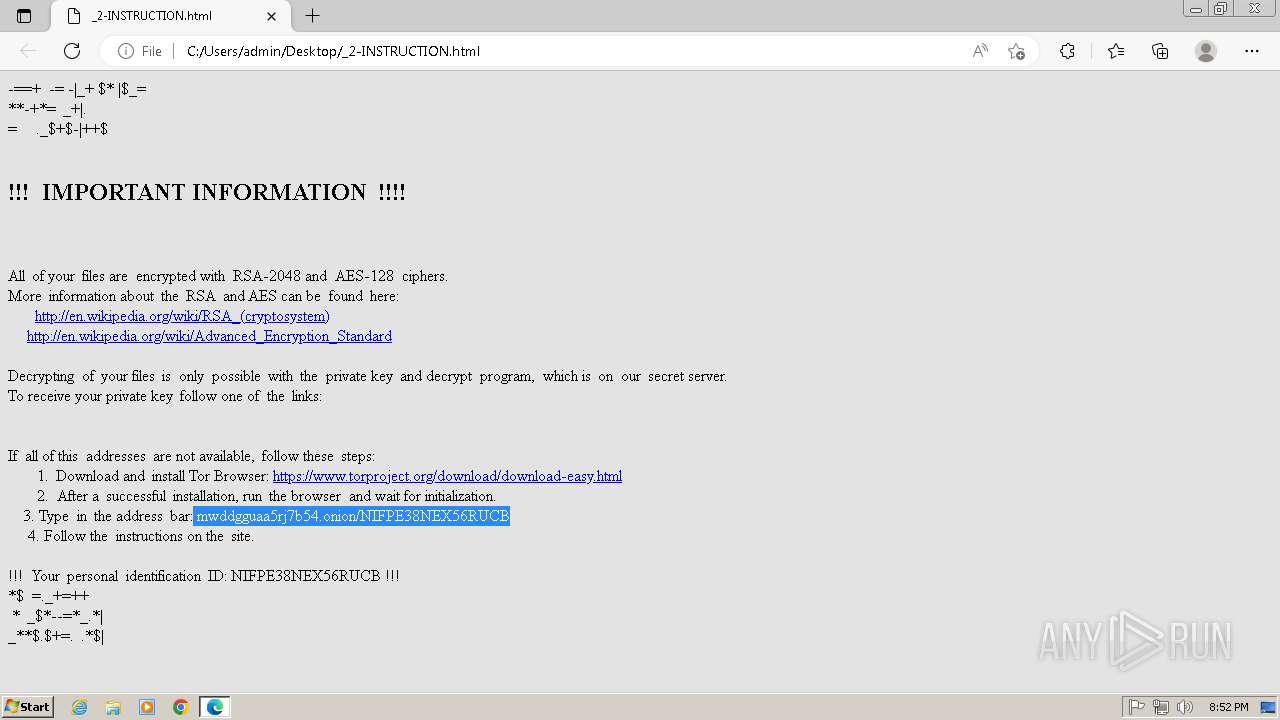
Task: Select the _2-INSTRUCTION.html tab
Action: click(170, 16)
